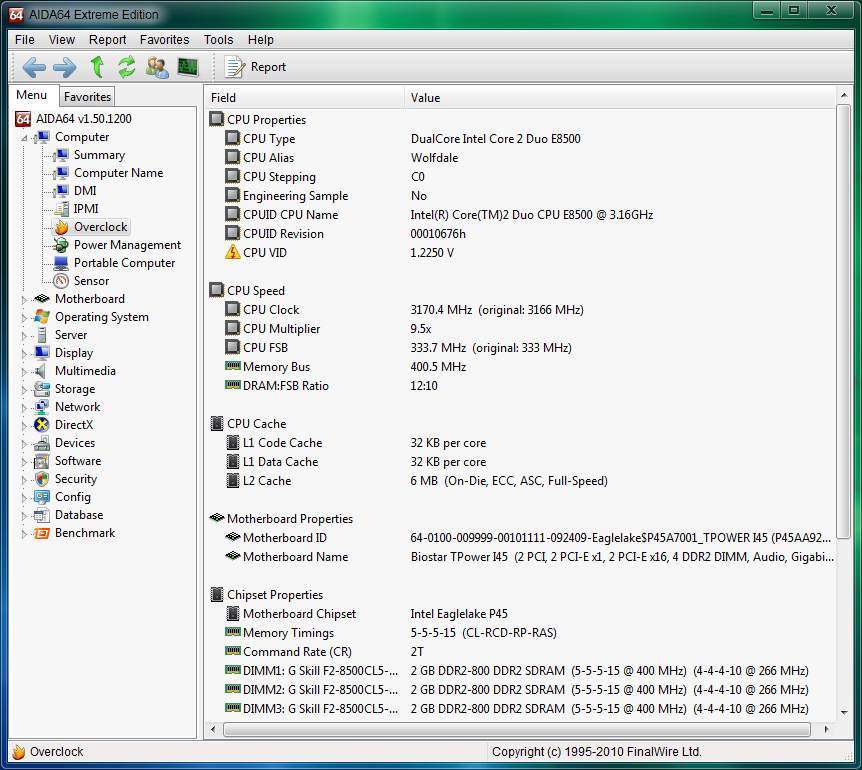The width and height of the screenshot is (862, 770).
Task: Click the vertical scrollbar down arrow
Action: [844, 712]
